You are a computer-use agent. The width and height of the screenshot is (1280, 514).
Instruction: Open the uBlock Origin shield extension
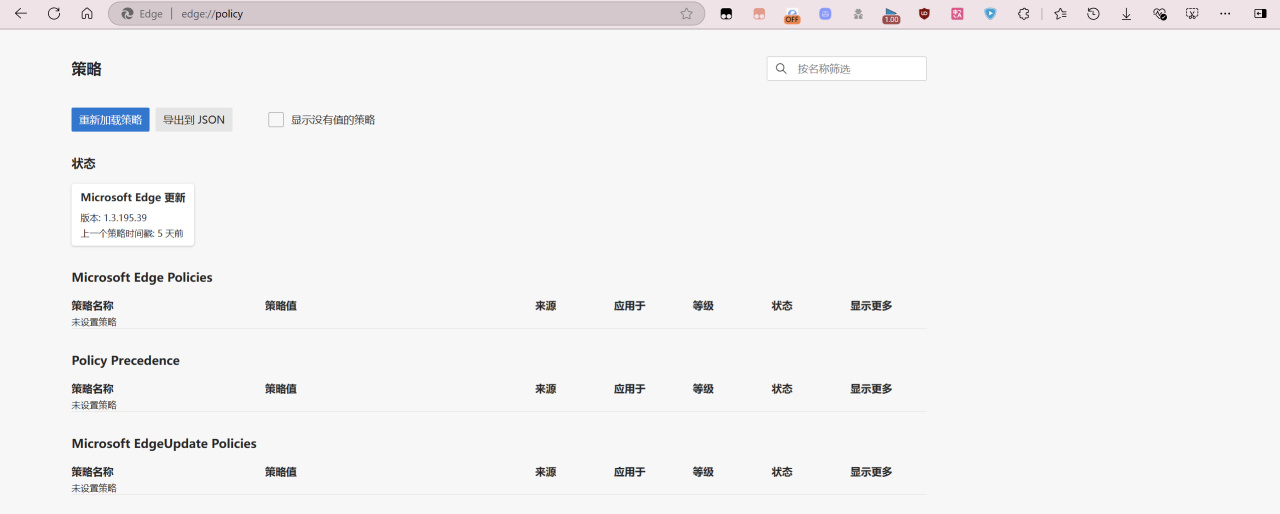pos(924,14)
